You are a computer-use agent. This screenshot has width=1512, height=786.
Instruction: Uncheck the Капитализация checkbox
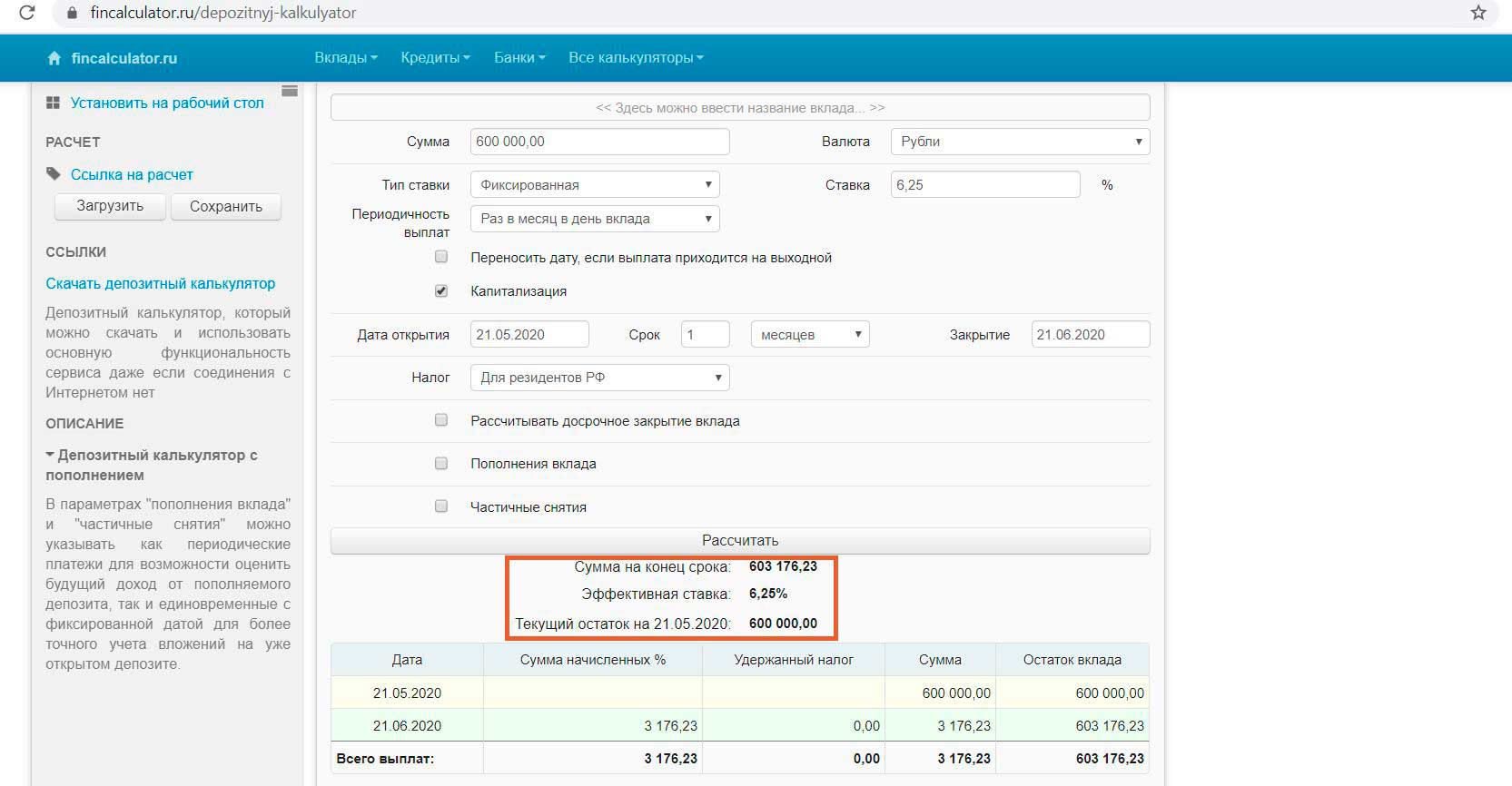[441, 290]
